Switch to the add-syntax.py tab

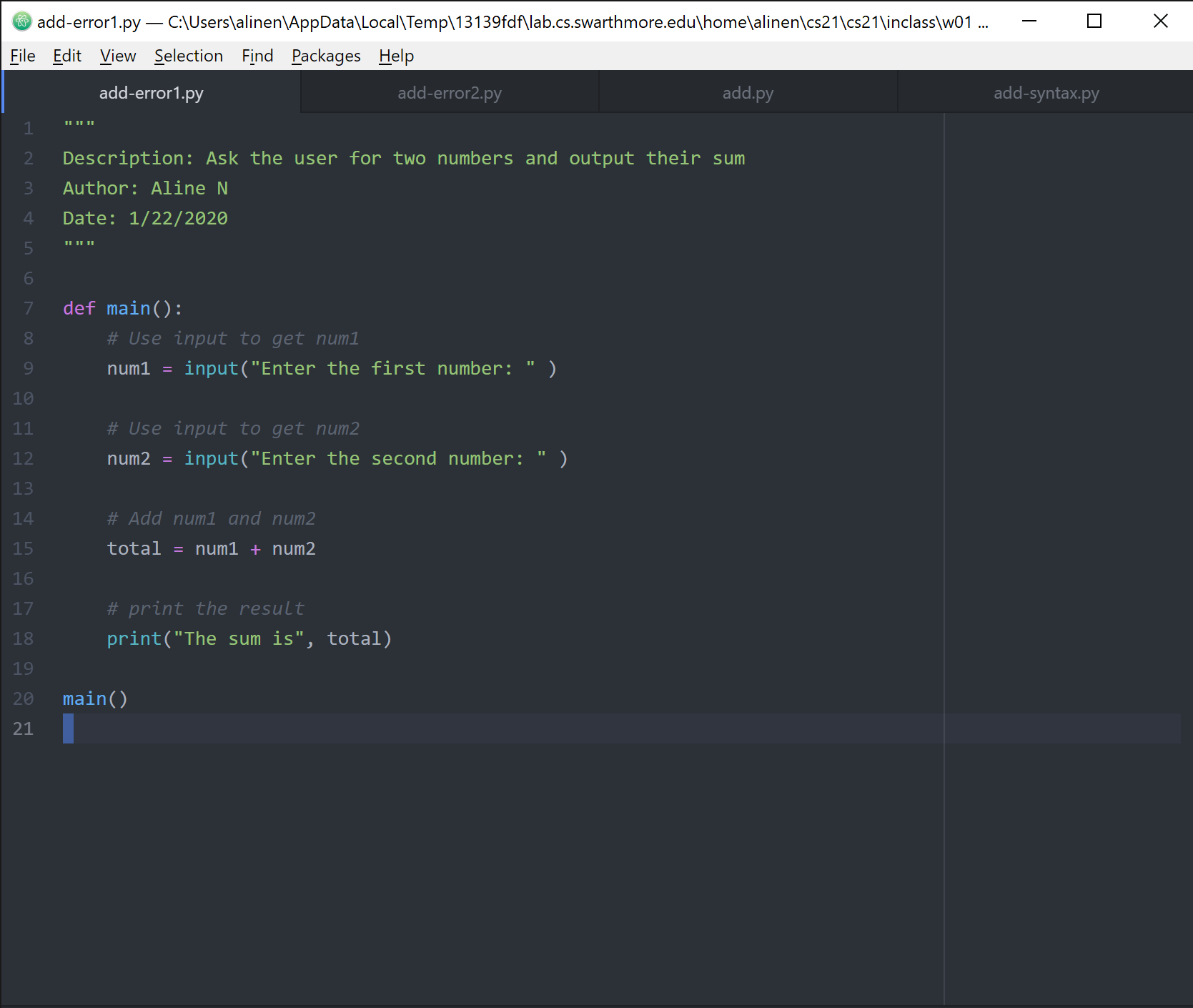point(1046,93)
